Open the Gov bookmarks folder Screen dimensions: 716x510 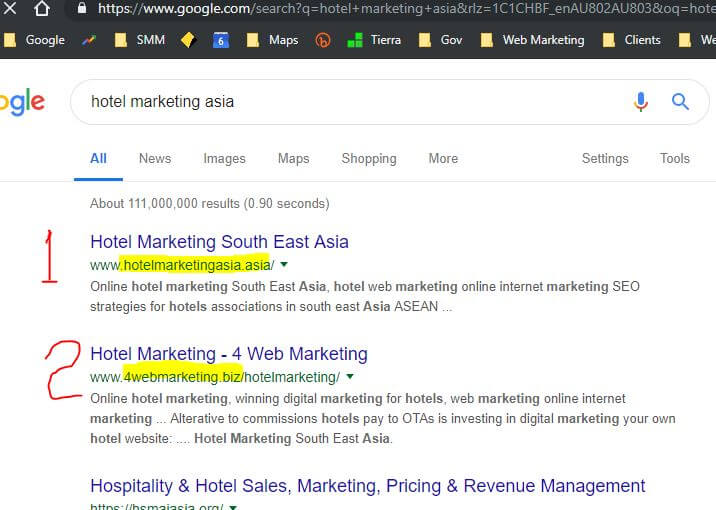441,40
